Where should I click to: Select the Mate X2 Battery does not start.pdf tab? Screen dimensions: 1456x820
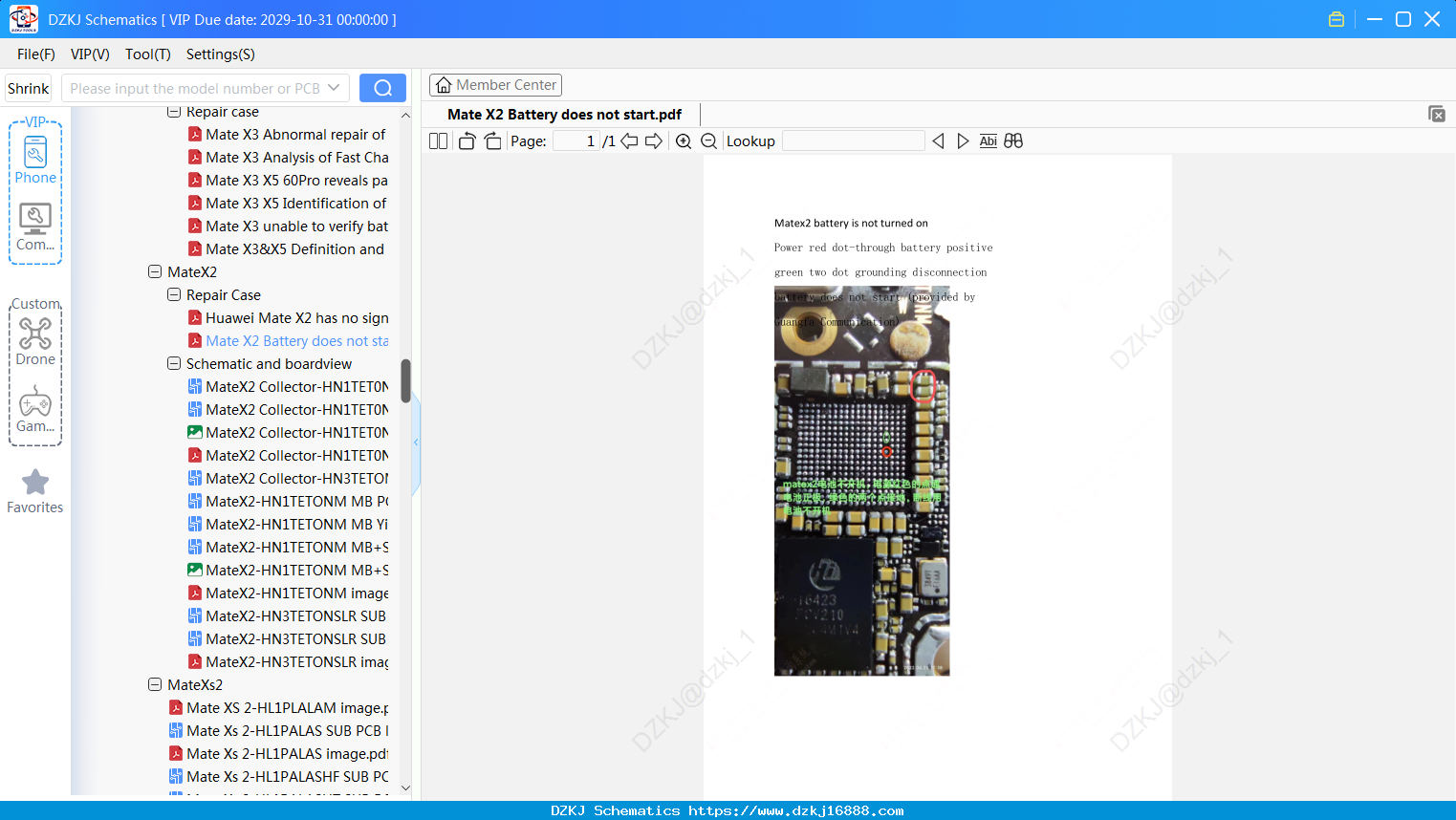[x=564, y=115]
